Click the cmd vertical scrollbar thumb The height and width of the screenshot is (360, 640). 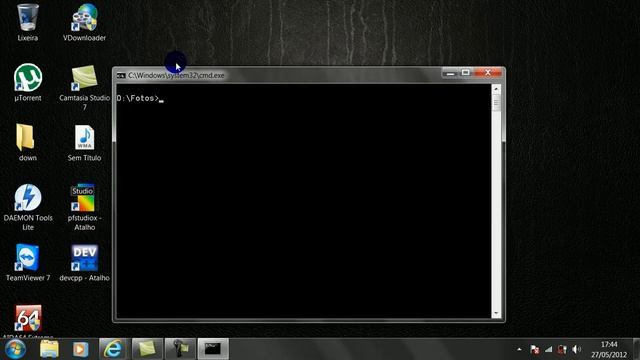496,102
